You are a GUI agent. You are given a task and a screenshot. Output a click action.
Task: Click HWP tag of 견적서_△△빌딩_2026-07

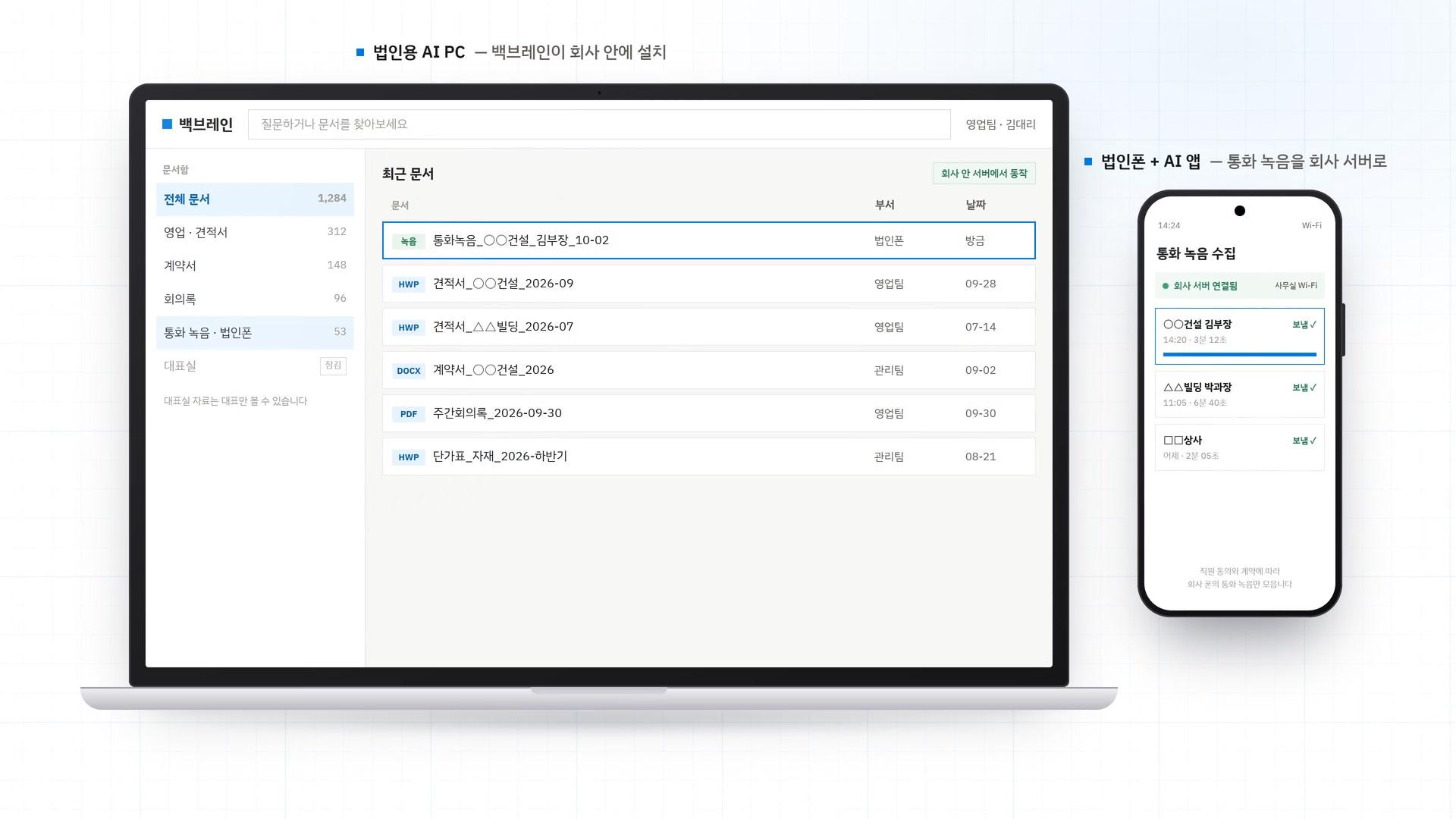pos(408,328)
